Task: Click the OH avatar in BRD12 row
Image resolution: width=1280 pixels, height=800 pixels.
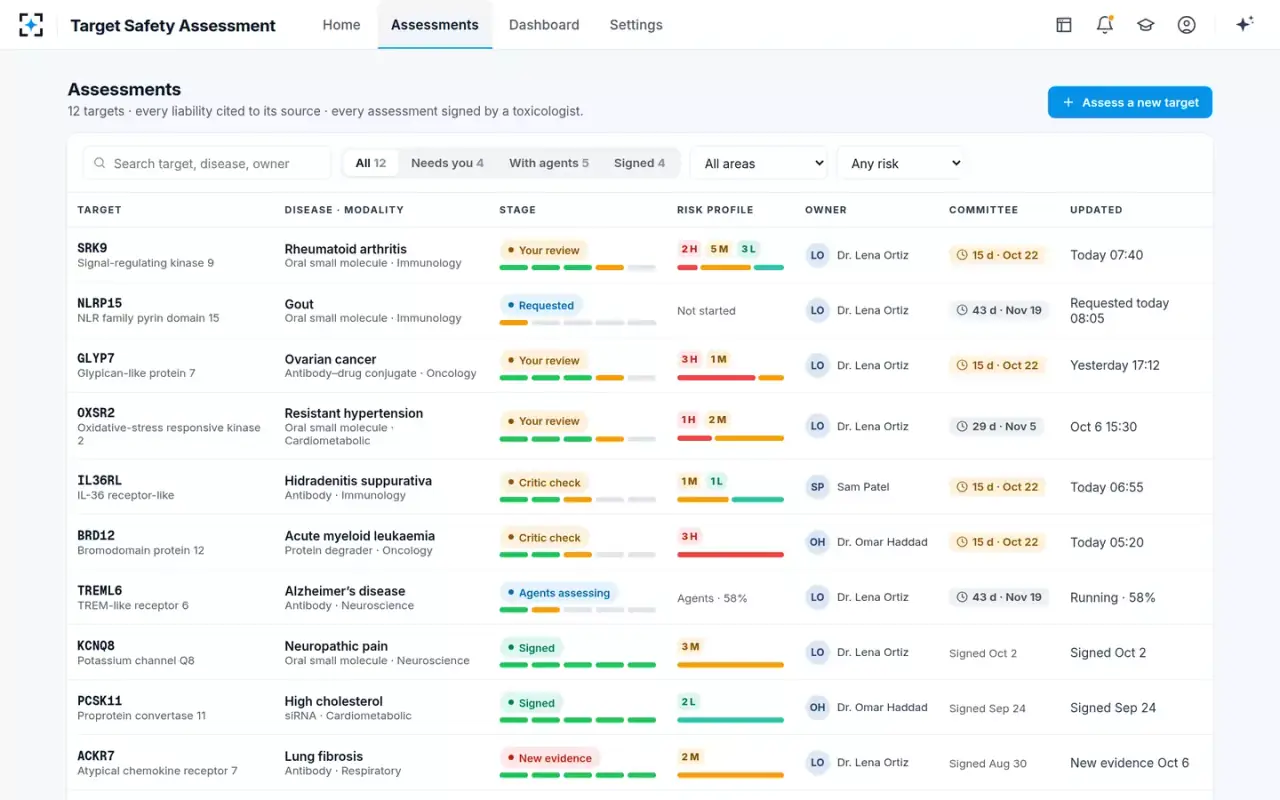Action: coord(817,542)
